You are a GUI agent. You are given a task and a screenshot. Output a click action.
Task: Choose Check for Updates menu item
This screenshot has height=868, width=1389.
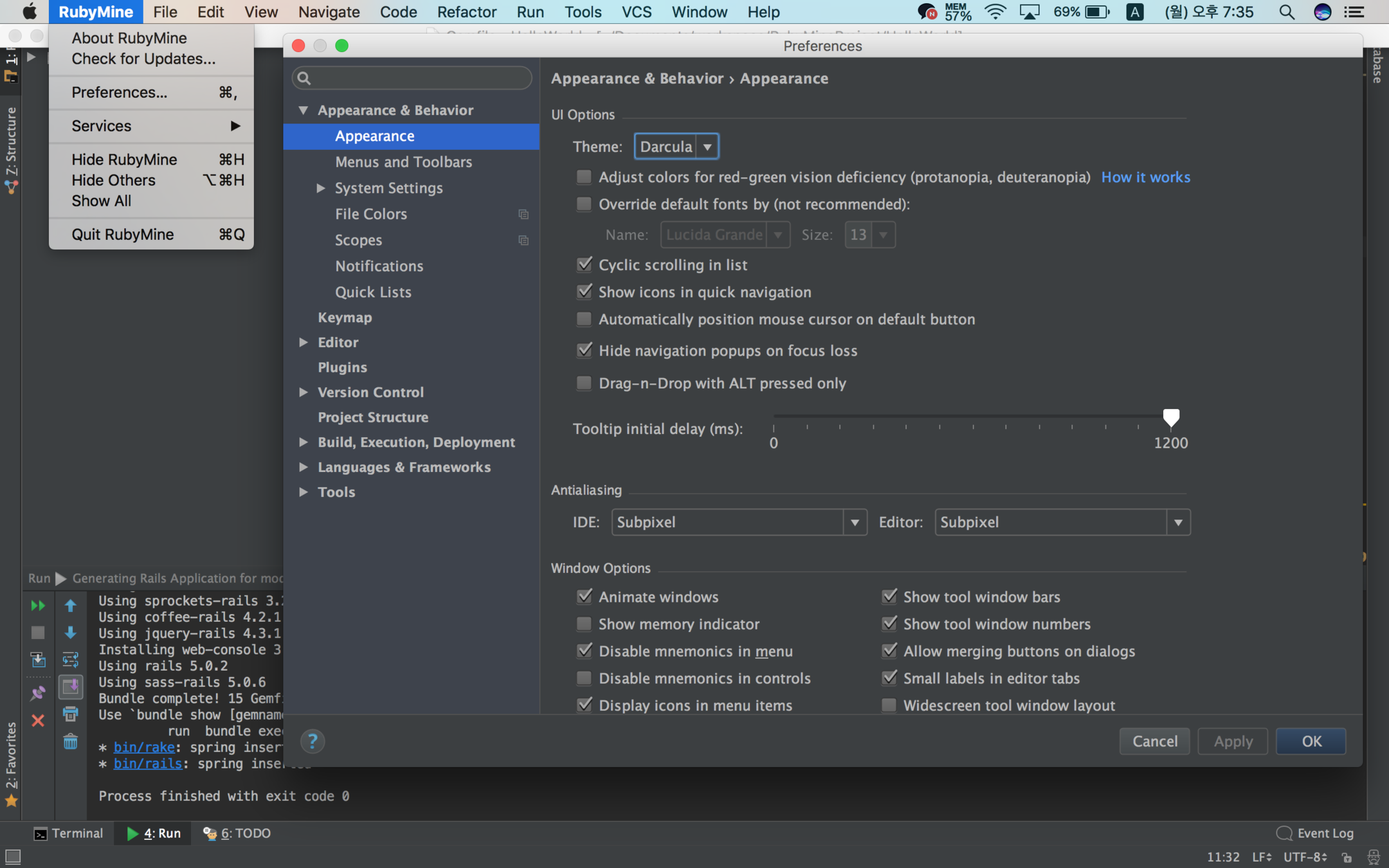pos(143,59)
